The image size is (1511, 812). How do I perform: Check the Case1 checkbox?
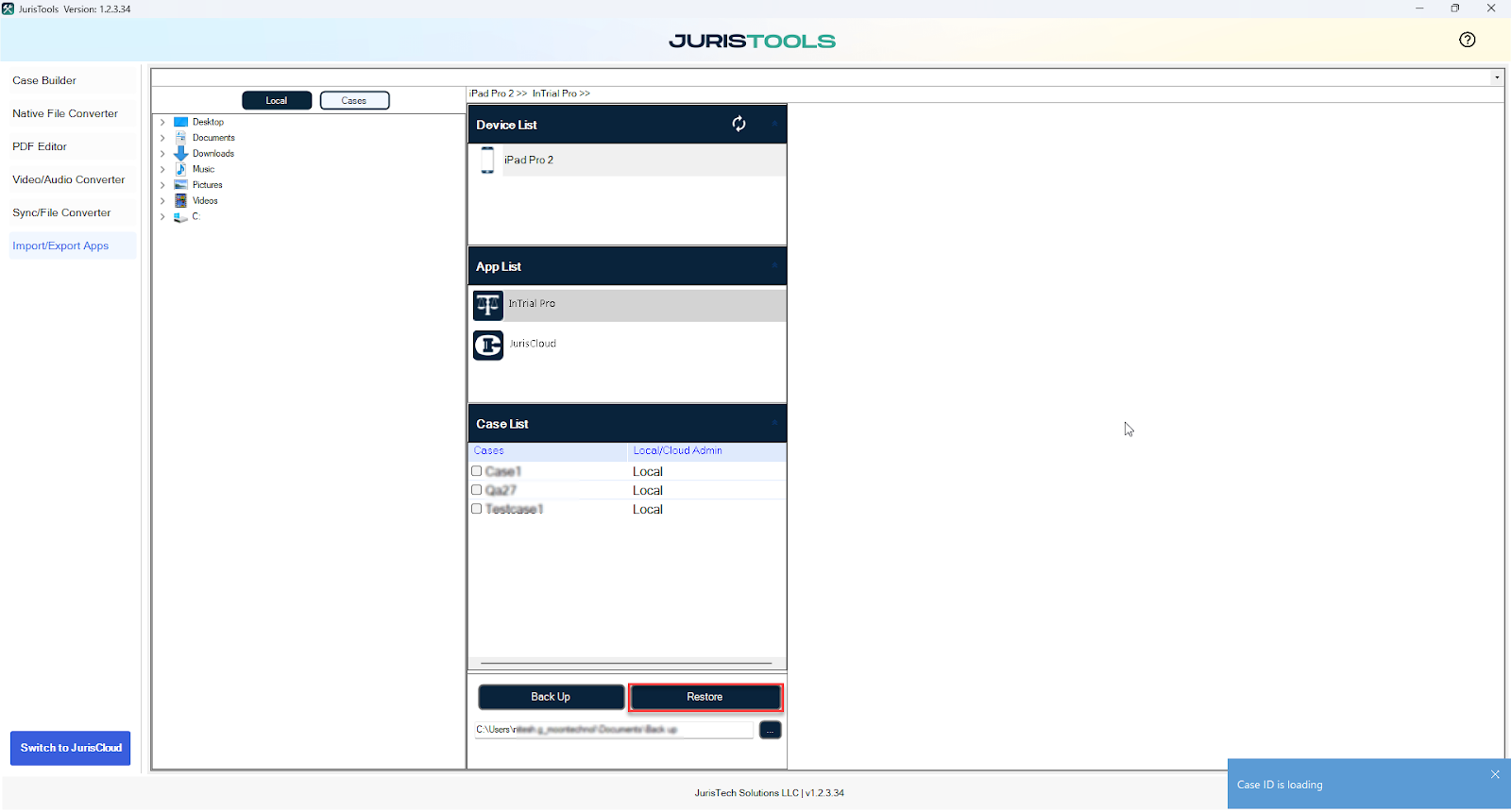coord(477,471)
